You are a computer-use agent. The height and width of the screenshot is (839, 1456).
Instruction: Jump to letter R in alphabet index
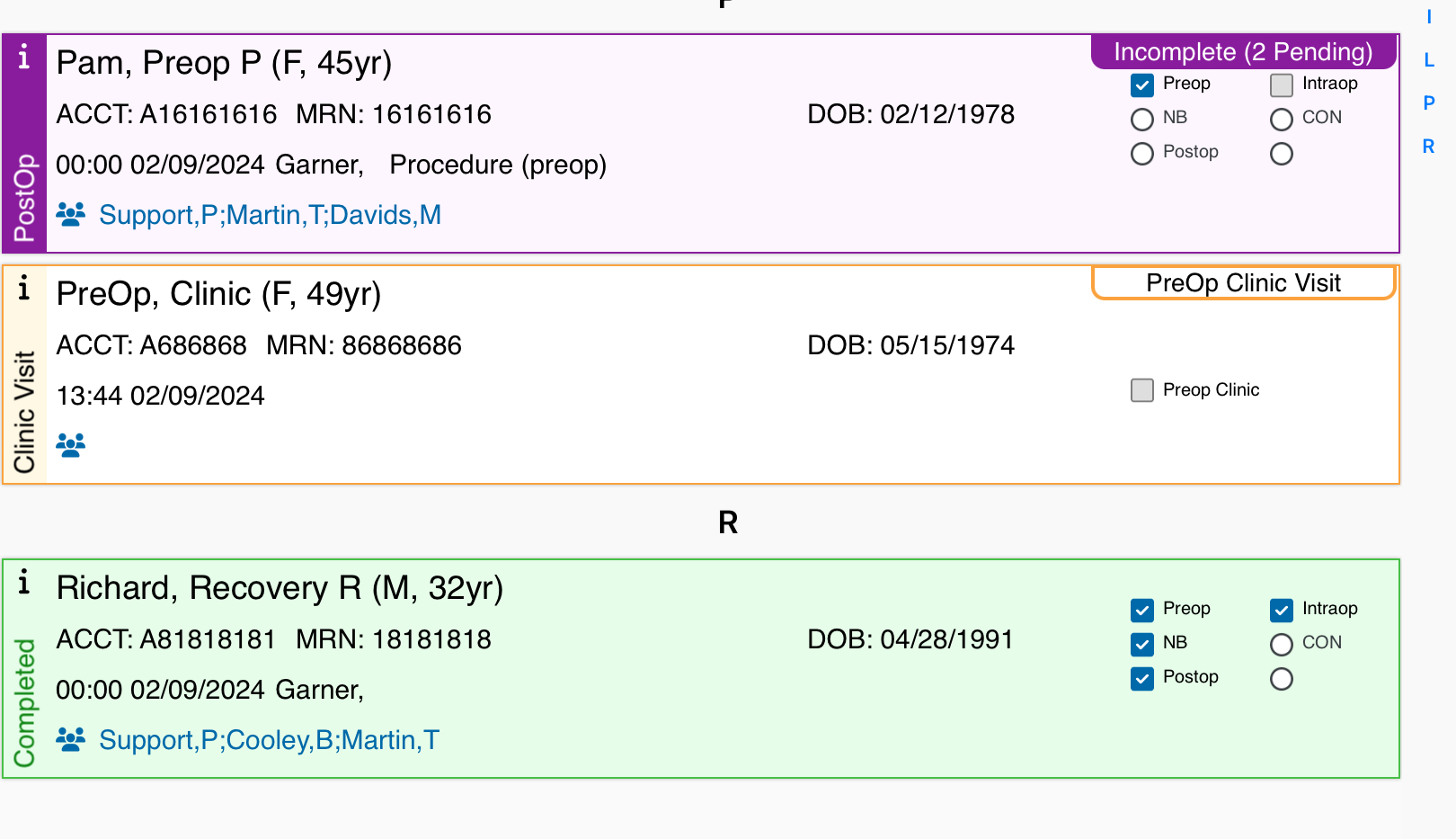click(x=1429, y=147)
